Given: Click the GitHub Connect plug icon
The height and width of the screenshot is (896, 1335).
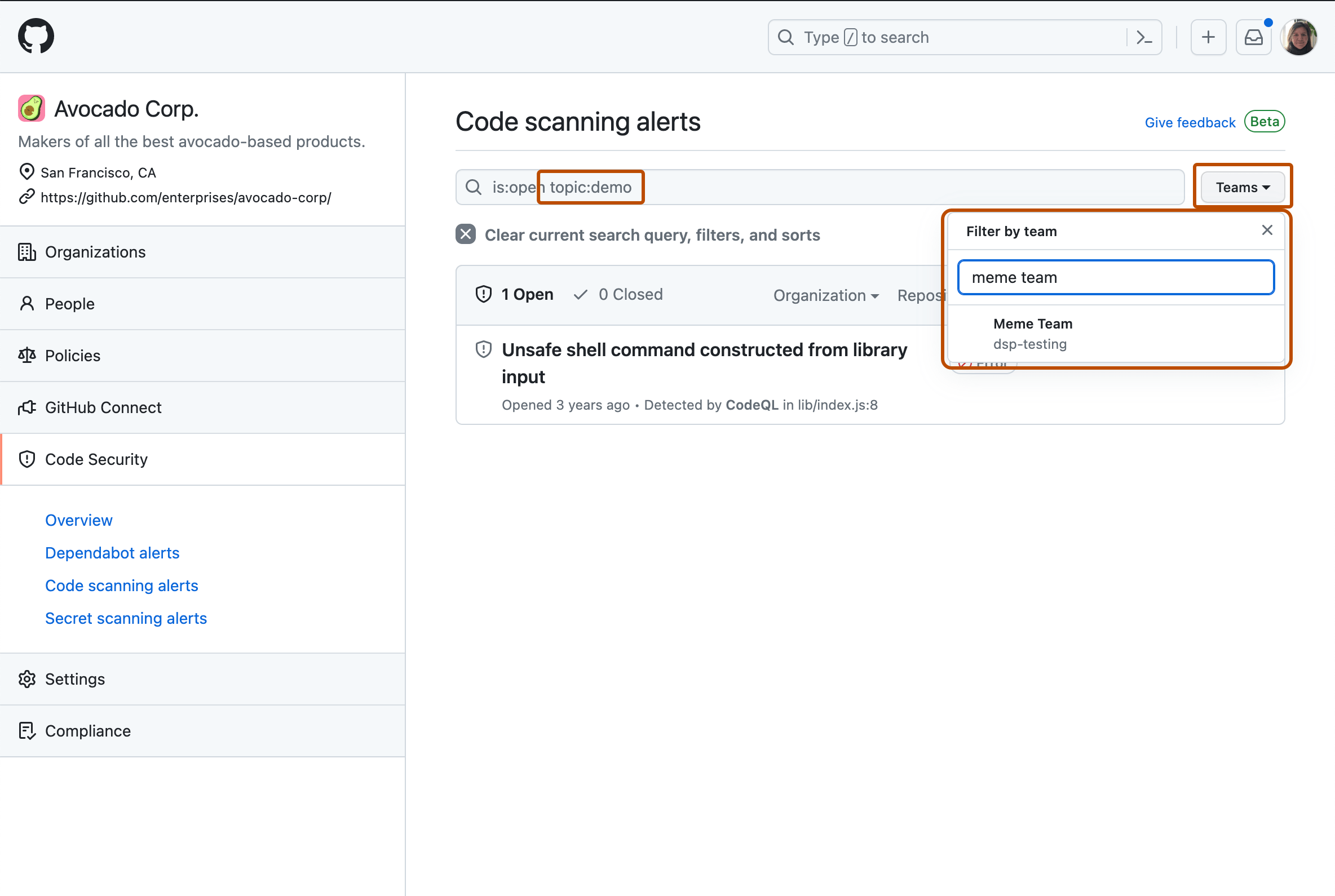Looking at the screenshot, I should click(27, 407).
